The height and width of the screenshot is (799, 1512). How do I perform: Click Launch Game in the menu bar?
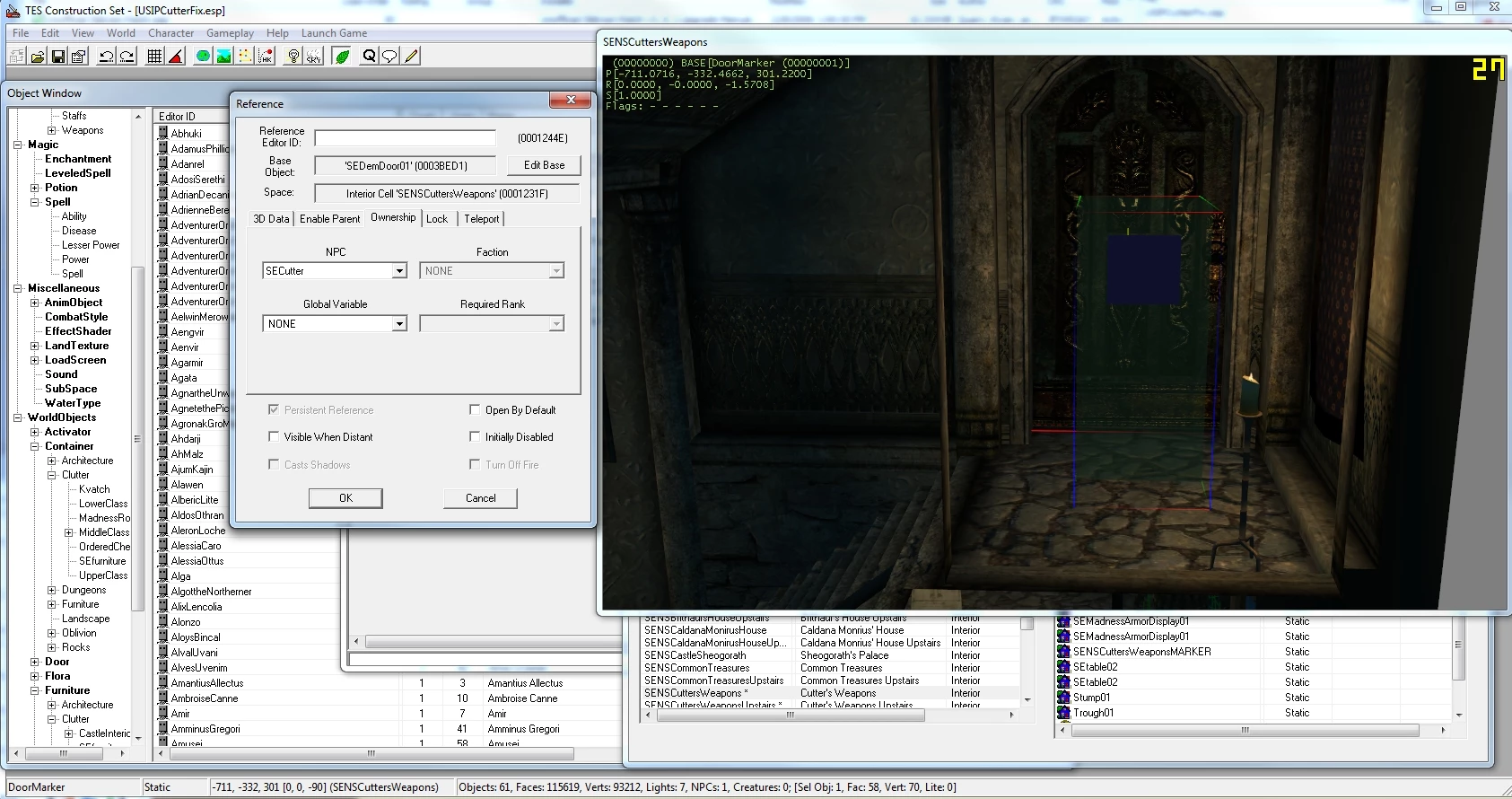[x=334, y=33]
